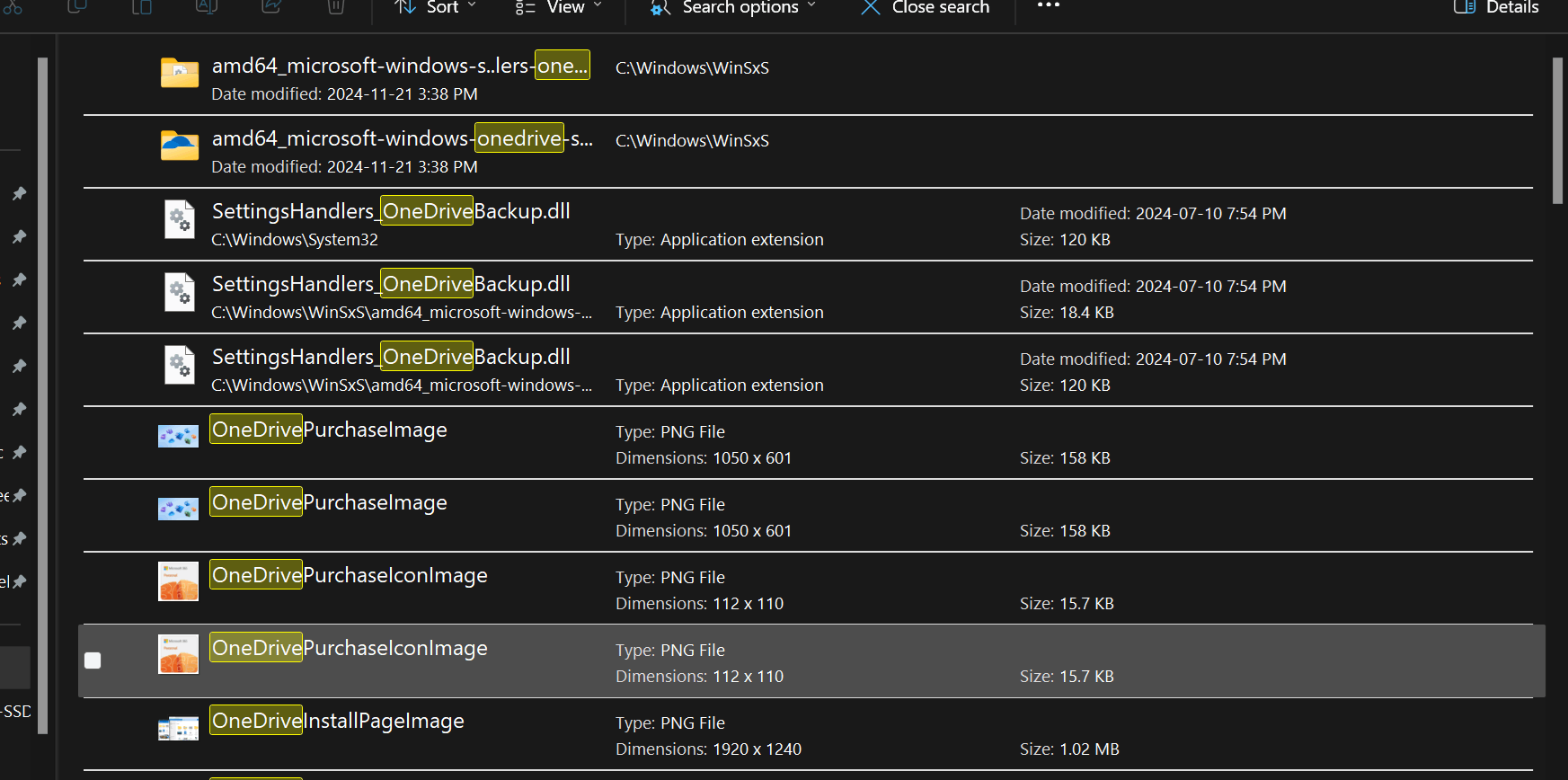This screenshot has width=1568, height=780.
Task: Click the Rename icon in the toolbar
Action: coord(207,7)
